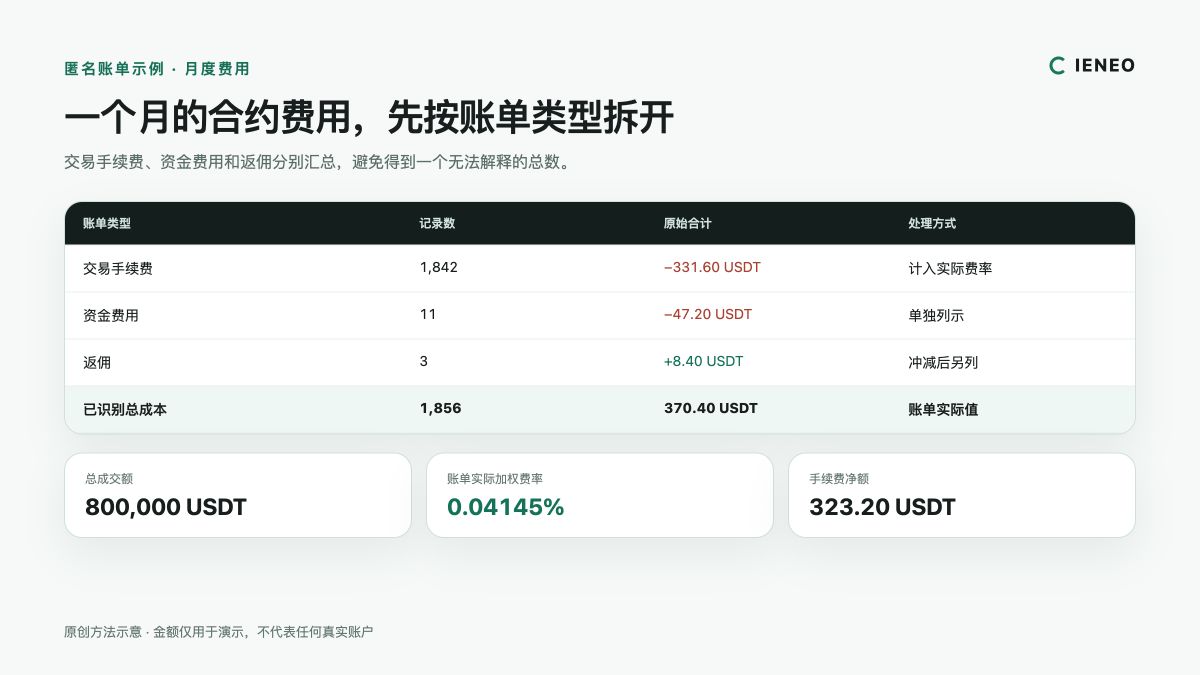
Task: Click the record count '3' in 返佣 row
Action: click(424, 361)
